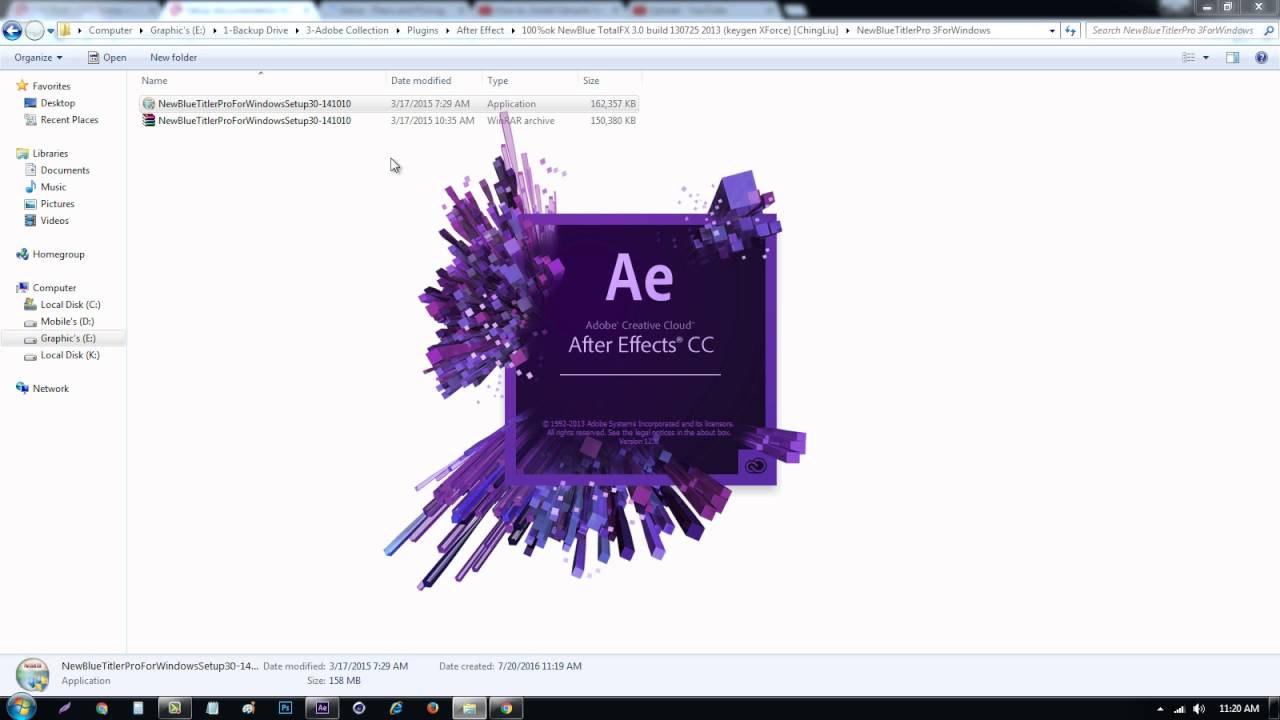
Task: Go to 3-Adobe Collection breadcrumb
Action: pyautogui.click(x=347, y=30)
